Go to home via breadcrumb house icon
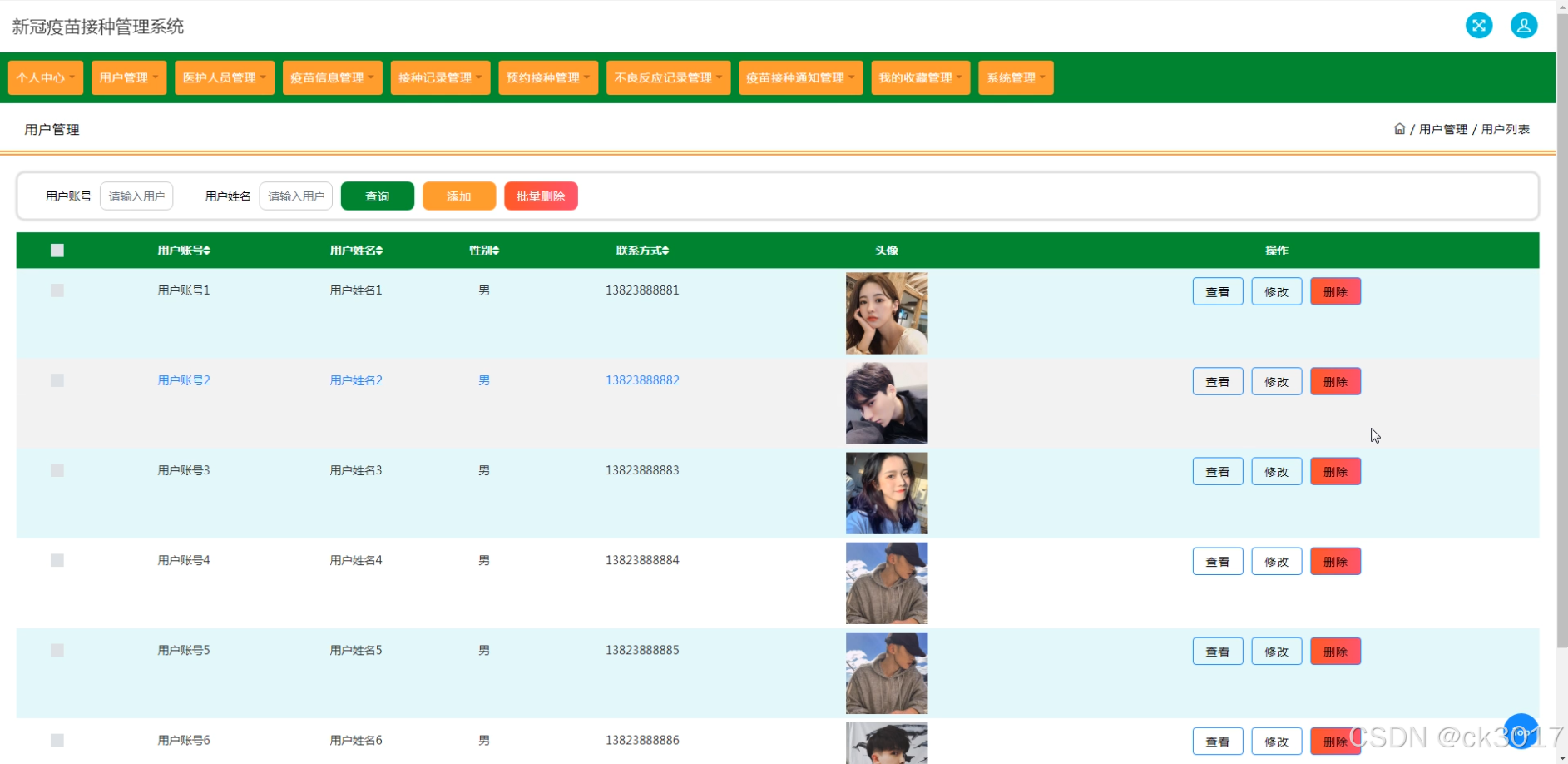The width and height of the screenshot is (1568, 764). coord(1399,129)
